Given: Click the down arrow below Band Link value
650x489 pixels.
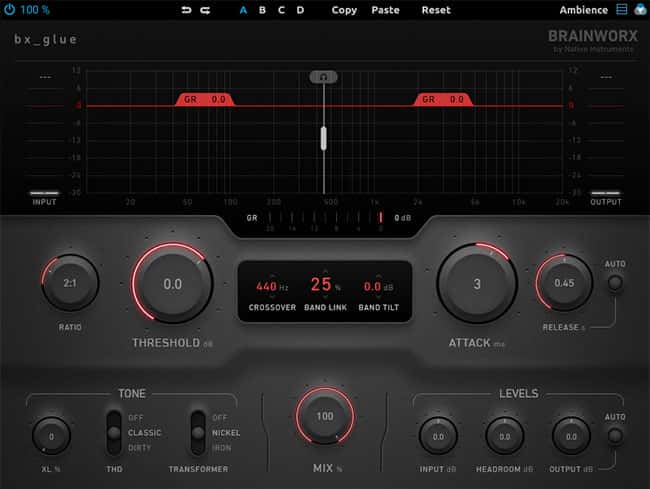Looking at the screenshot, I should pos(325,297).
